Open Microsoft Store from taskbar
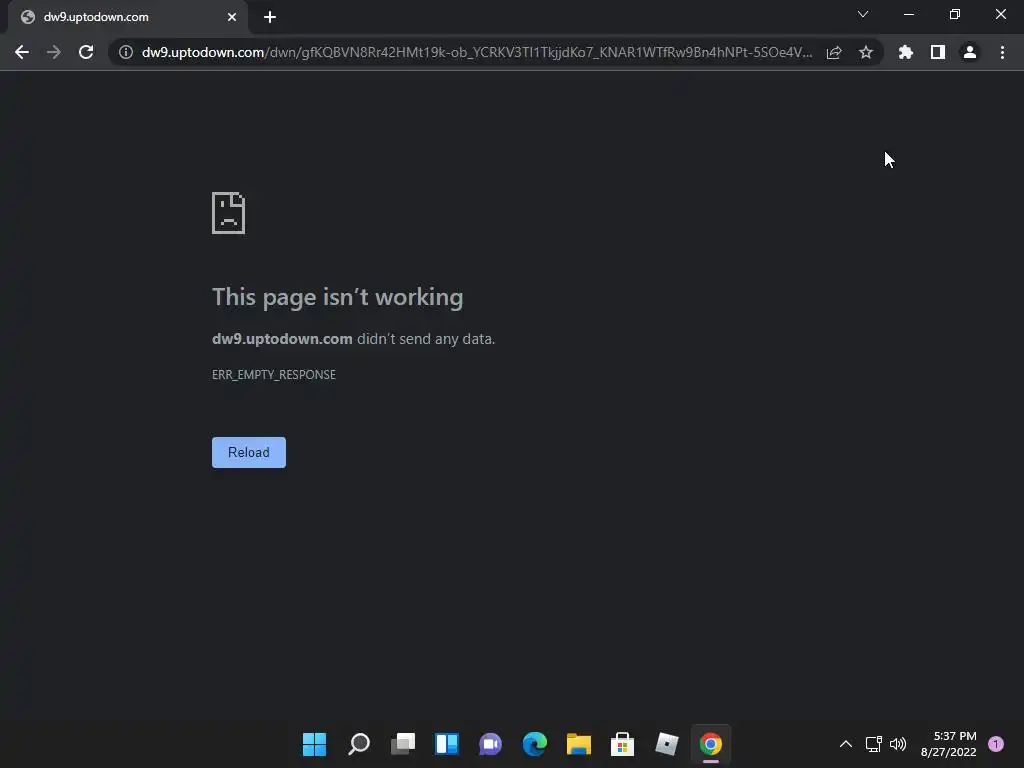 click(622, 744)
